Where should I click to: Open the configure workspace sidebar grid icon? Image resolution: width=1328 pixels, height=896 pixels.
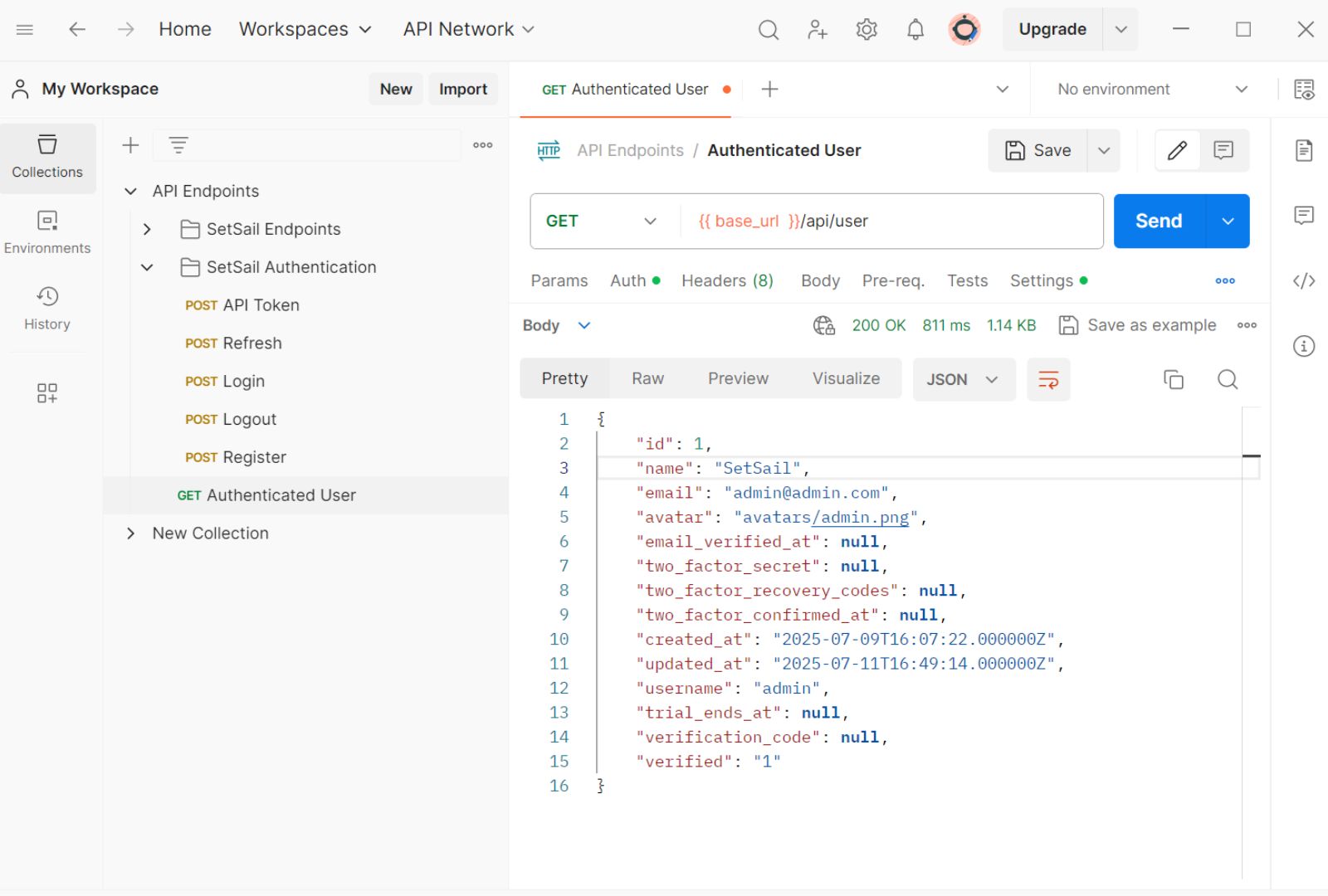click(47, 392)
